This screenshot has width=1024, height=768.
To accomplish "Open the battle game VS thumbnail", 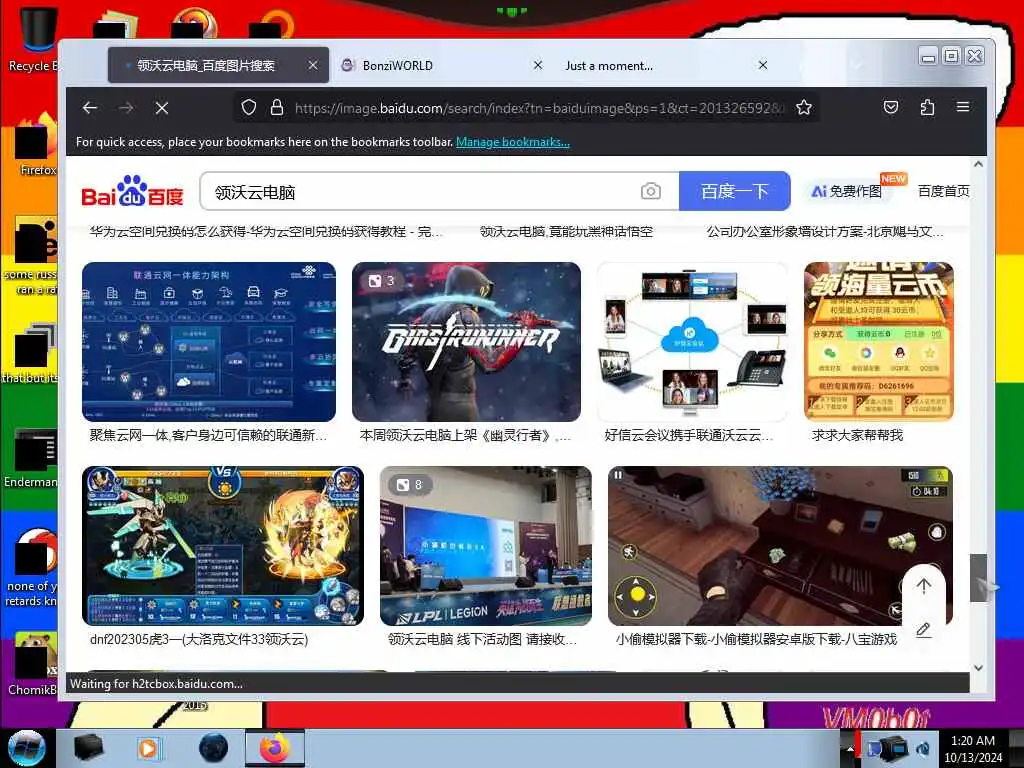I will coord(223,546).
